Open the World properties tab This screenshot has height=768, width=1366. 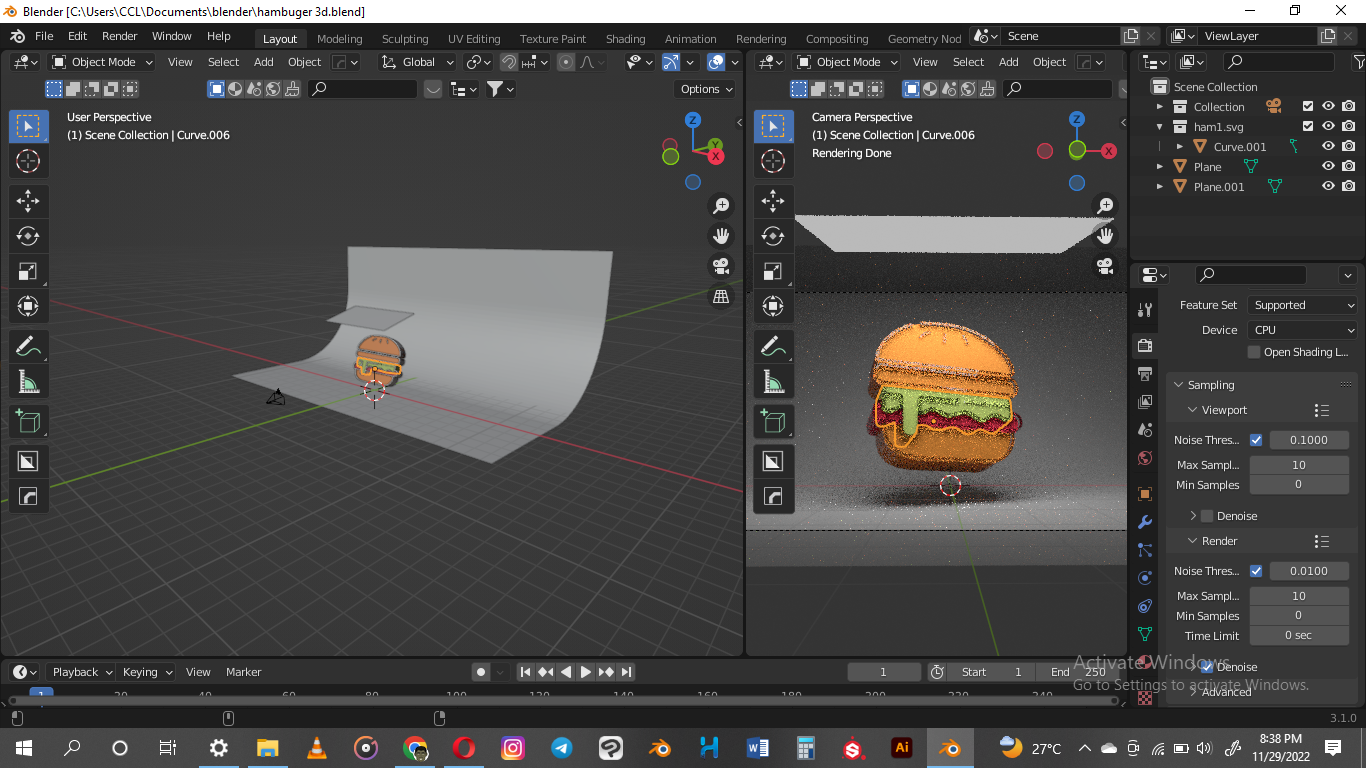point(1145,458)
